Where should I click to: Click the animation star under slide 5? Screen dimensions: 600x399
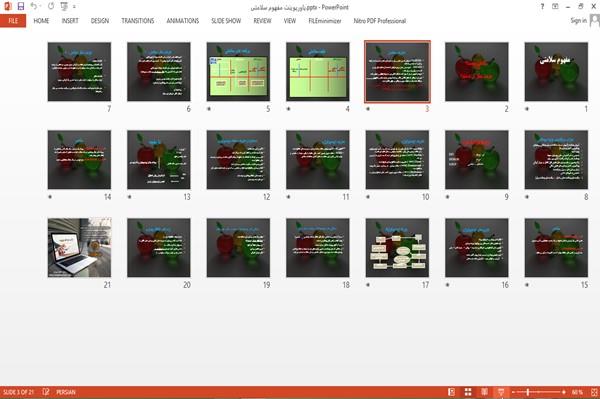point(209,109)
